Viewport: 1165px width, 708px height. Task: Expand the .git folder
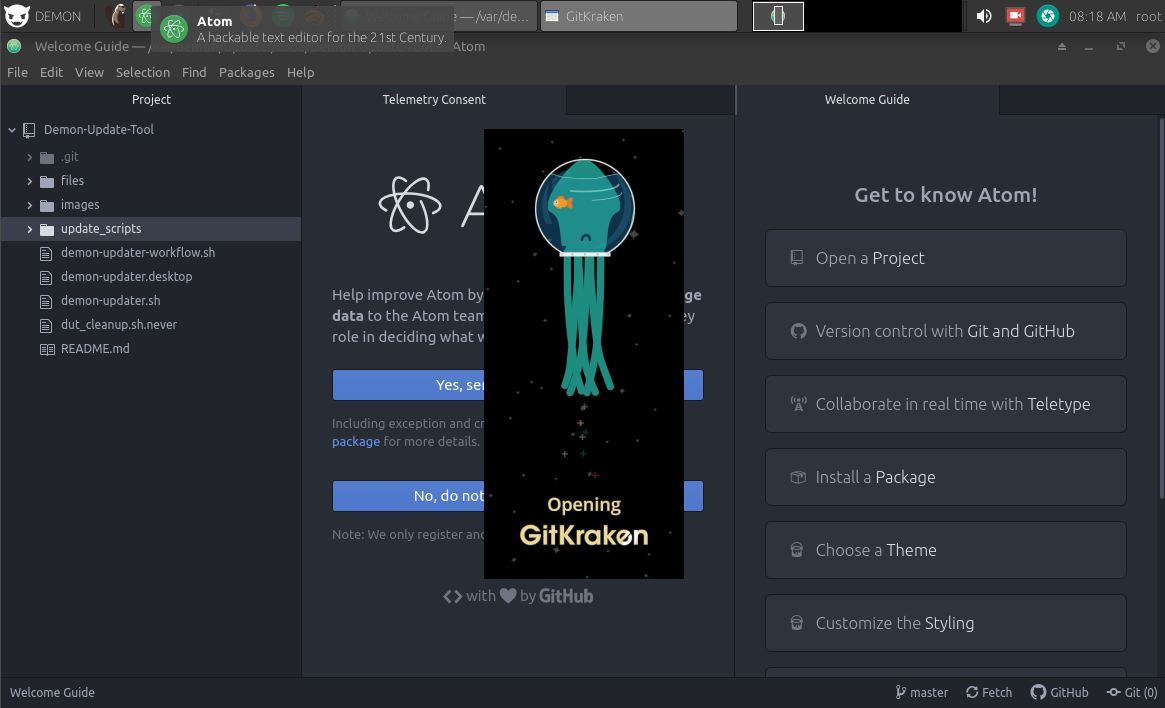pos(30,157)
